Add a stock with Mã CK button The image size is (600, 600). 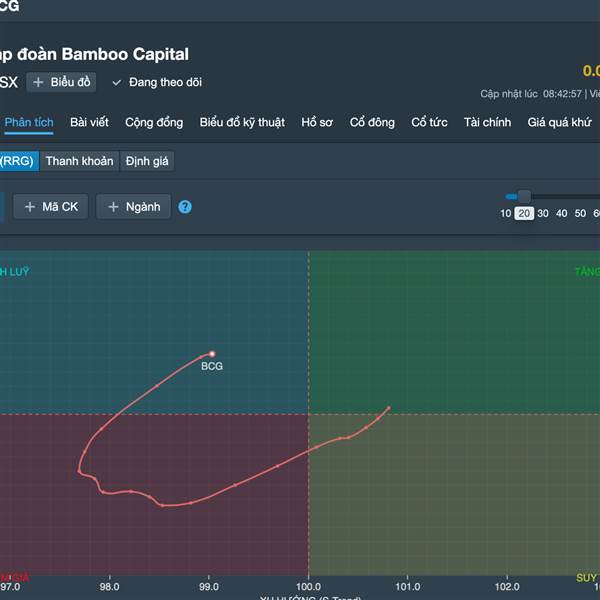(x=51, y=207)
